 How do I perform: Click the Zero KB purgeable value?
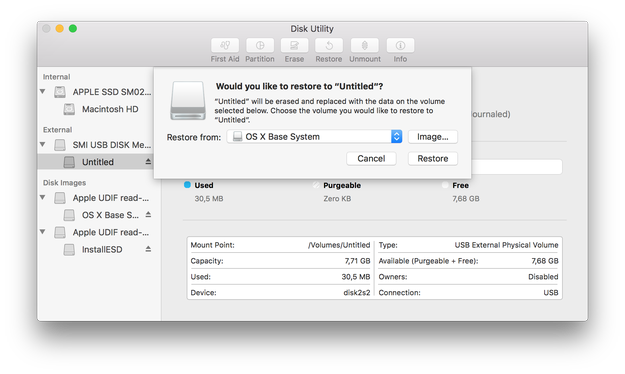[337, 199]
